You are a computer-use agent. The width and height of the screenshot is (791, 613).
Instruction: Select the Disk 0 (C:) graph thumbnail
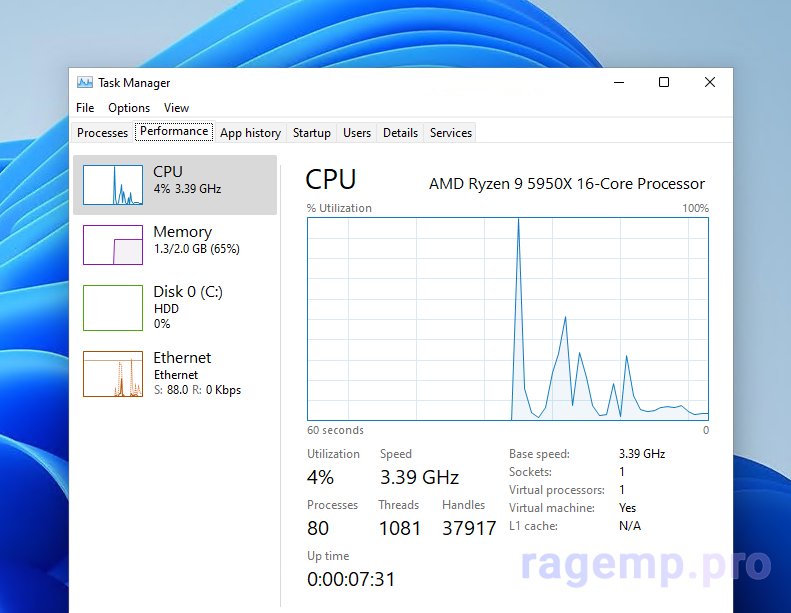click(113, 308)
